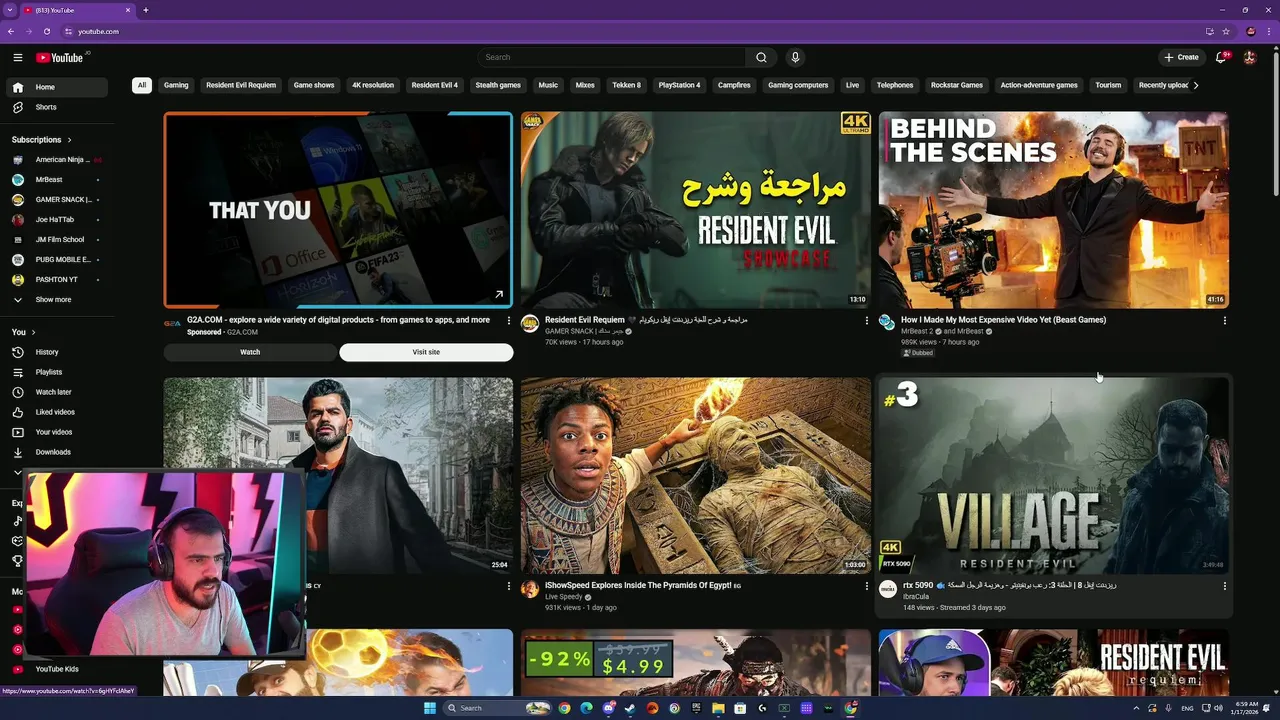Open IbraCula channel avatar

888,589
